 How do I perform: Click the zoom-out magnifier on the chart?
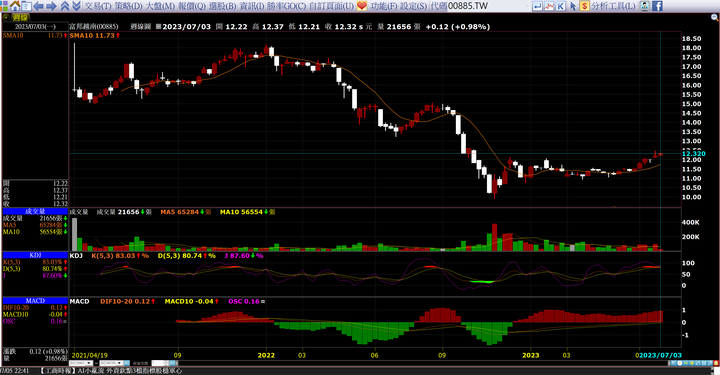715,17
